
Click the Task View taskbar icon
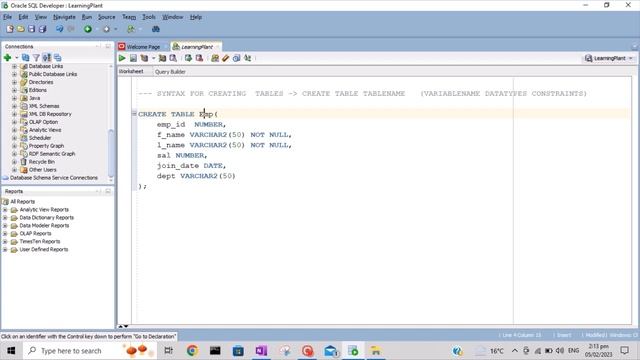click(168, 351)
